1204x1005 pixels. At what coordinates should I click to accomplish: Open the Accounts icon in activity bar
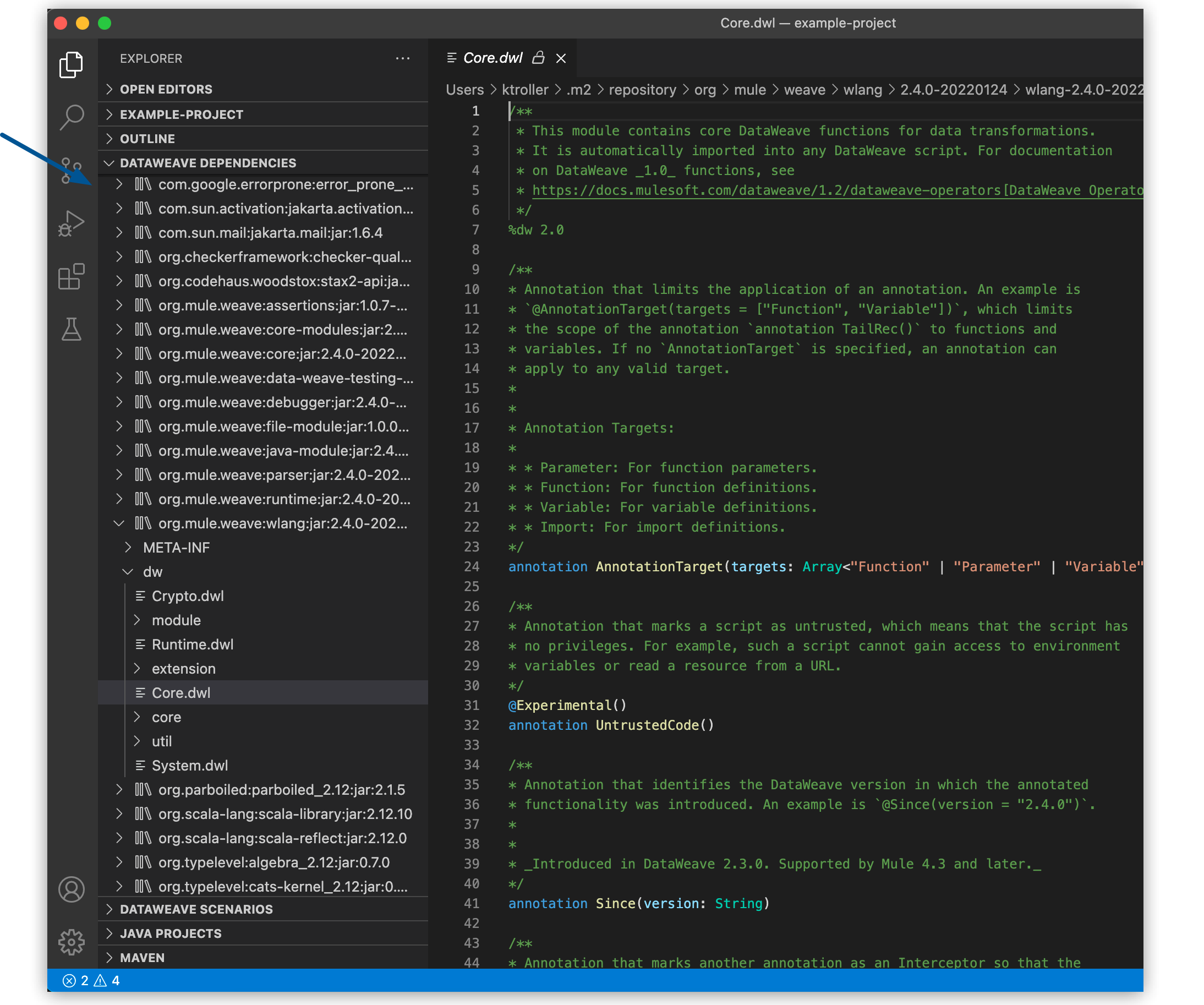coord(71,889)
